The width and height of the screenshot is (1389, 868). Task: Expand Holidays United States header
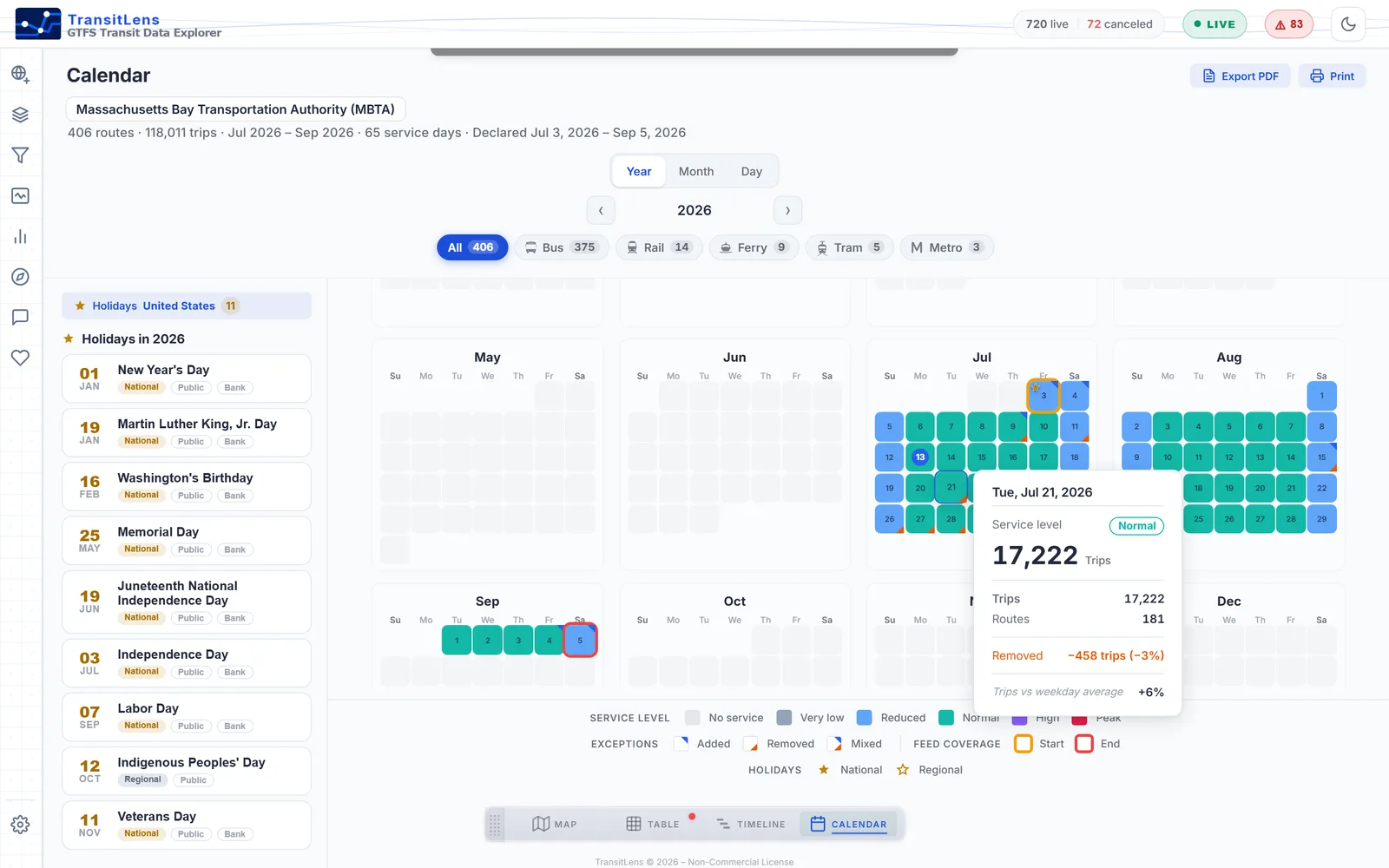(187, 306)
